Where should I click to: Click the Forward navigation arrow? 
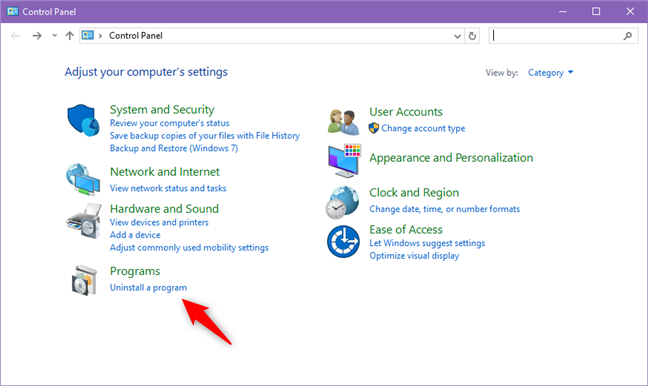point(37,36)
